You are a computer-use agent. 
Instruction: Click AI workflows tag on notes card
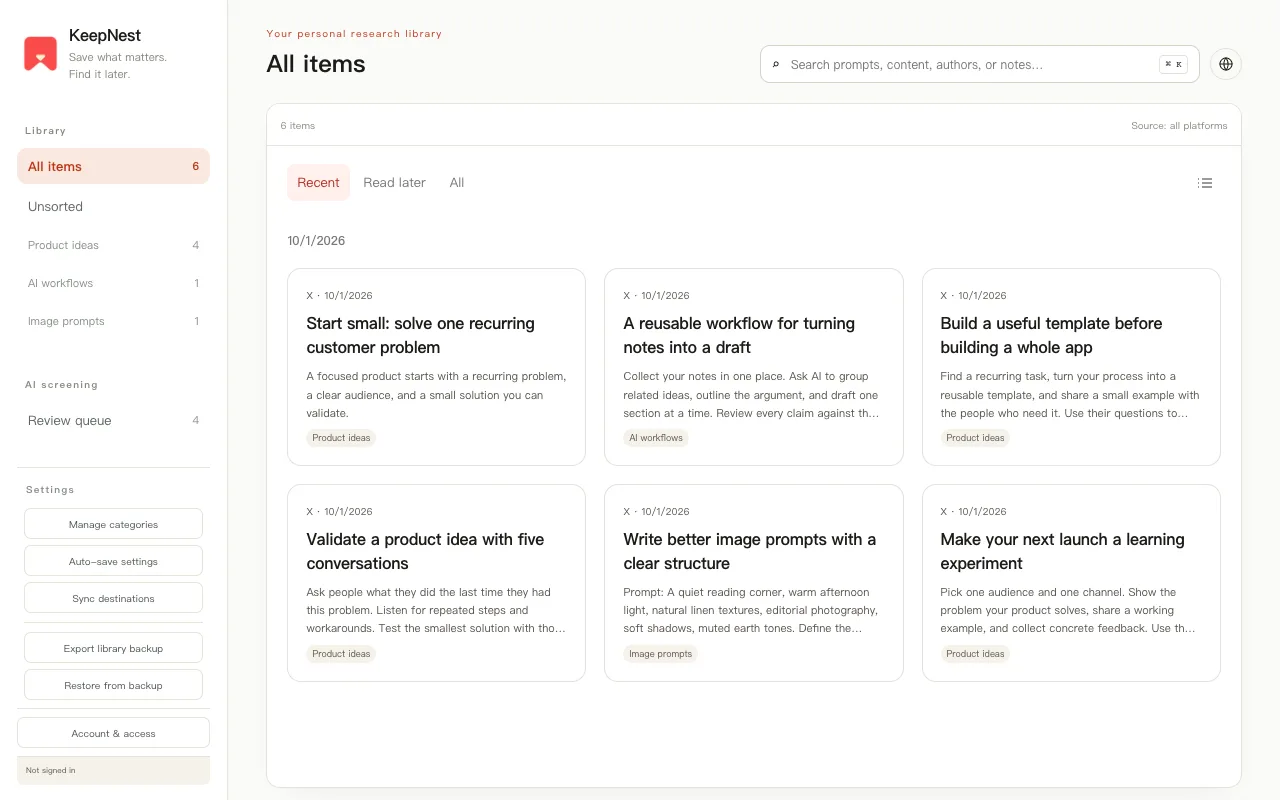click(x=656, y=438)
